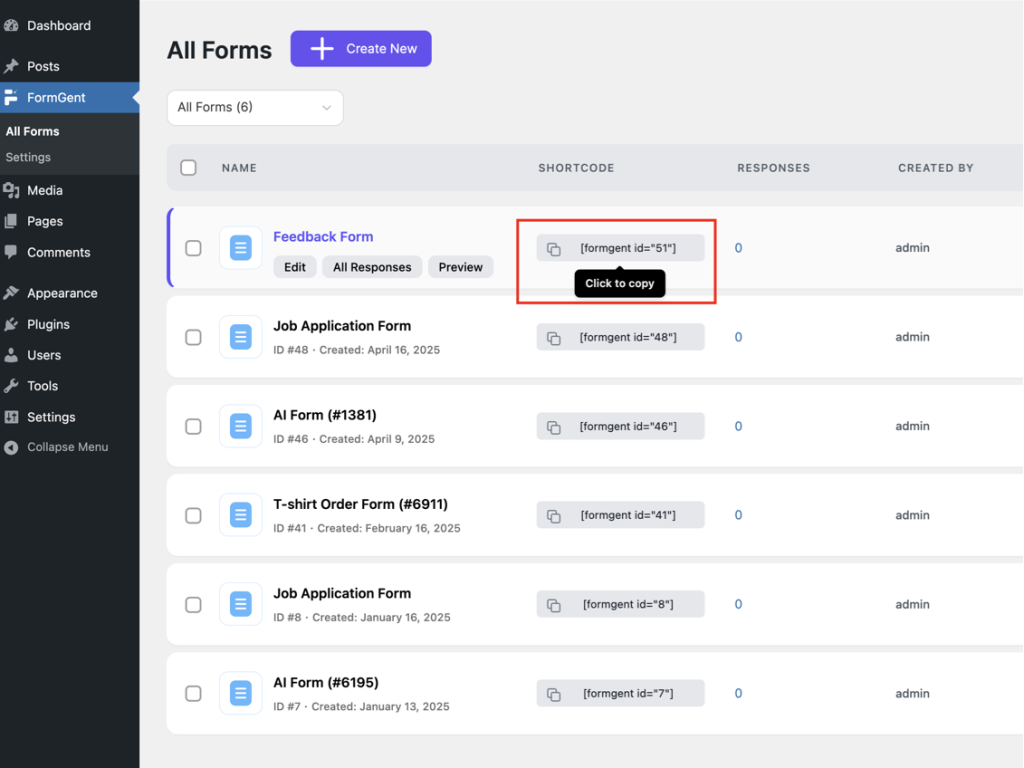The image size is (1024, 768).
Task: Open FormGent Settings submenu item
Action: point(28,157)
